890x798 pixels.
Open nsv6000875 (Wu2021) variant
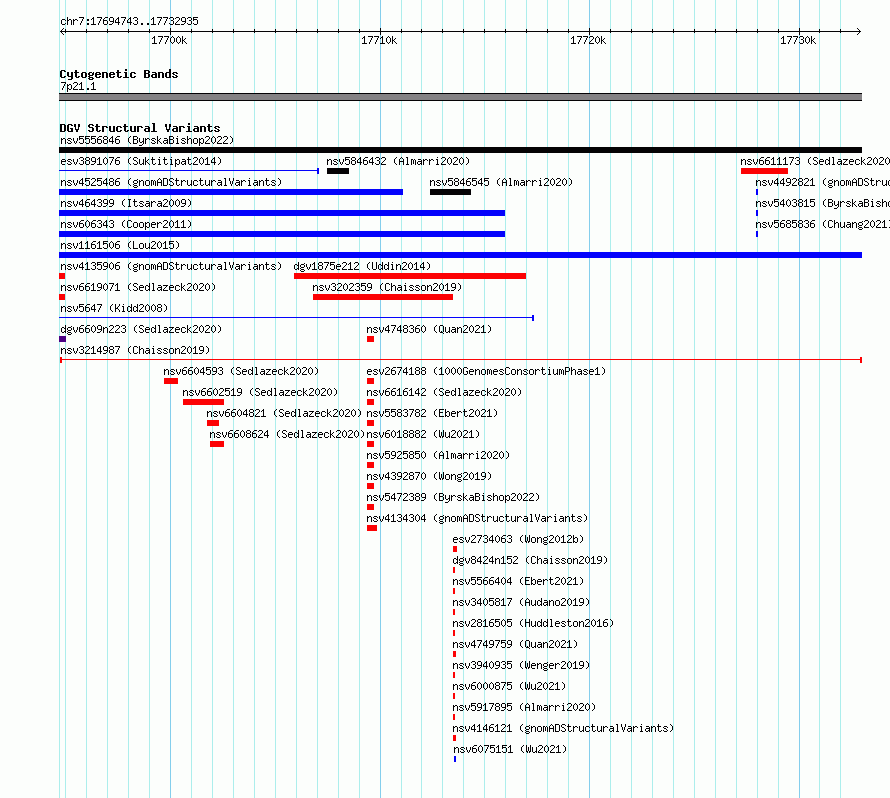point(509,686)
